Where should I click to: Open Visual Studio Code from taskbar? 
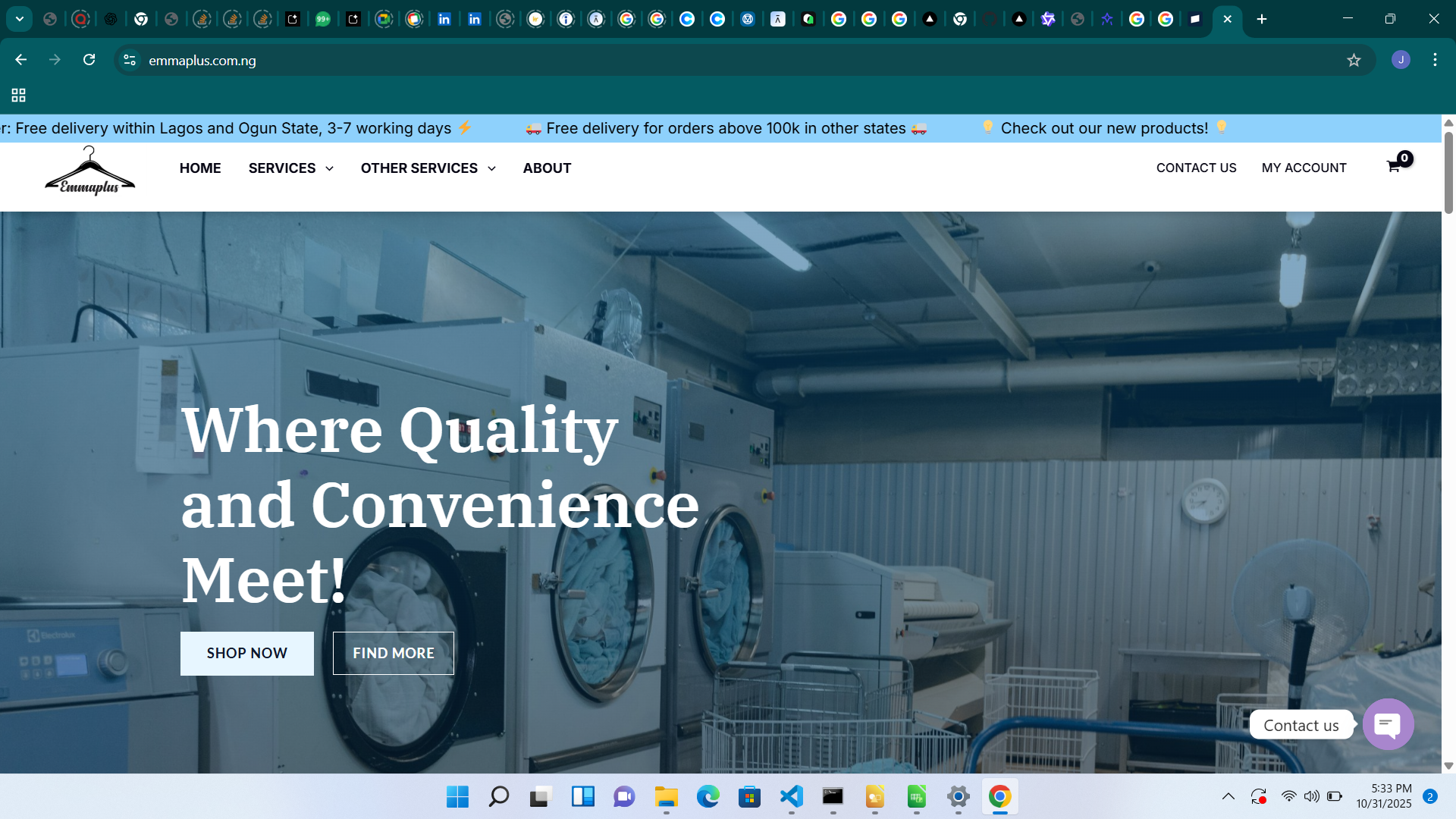pos(791,796)
